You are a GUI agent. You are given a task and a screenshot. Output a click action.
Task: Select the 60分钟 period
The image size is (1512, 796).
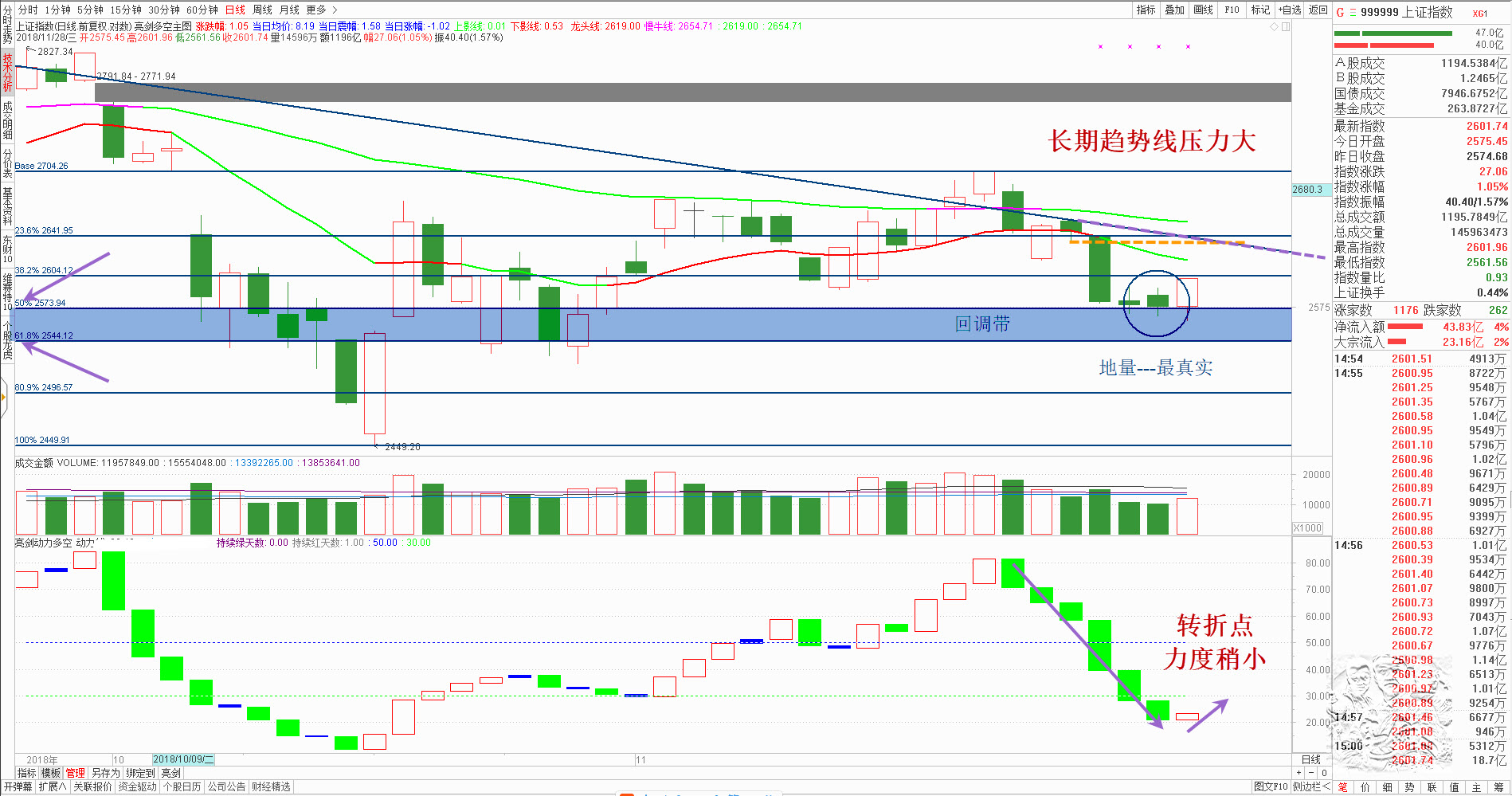click(202, 10)
